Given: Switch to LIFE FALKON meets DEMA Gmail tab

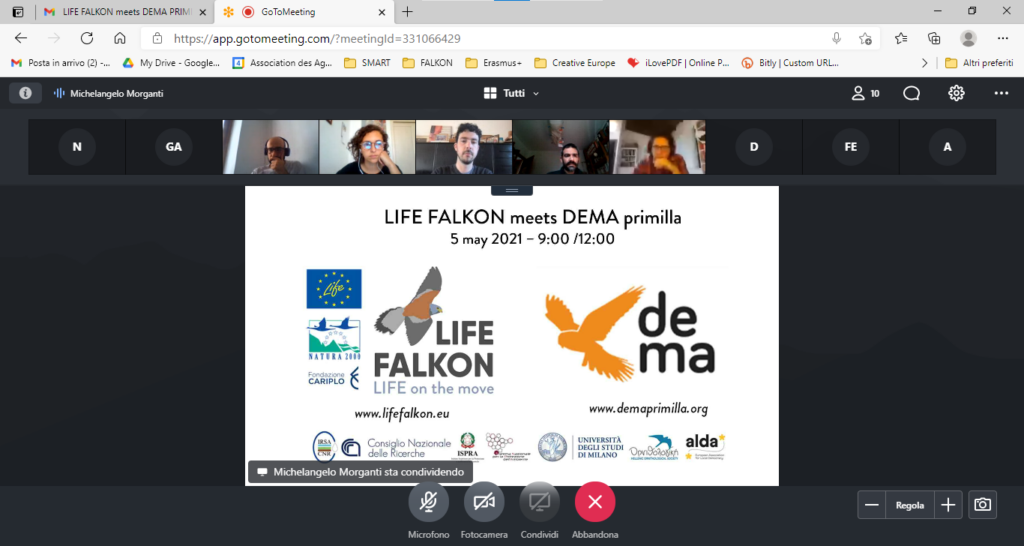Looking at the screenshot, I should 118,12.
